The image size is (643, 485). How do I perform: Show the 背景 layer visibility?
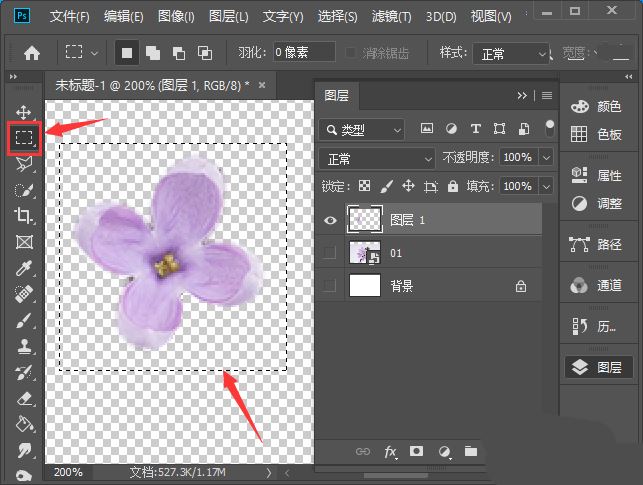tap(330, 286)
